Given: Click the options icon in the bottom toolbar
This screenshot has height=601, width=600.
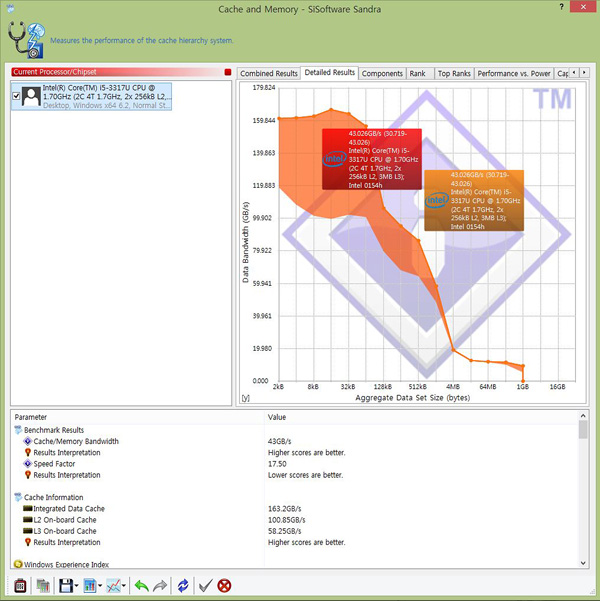Looking at the screenshot, I should 20,586.
